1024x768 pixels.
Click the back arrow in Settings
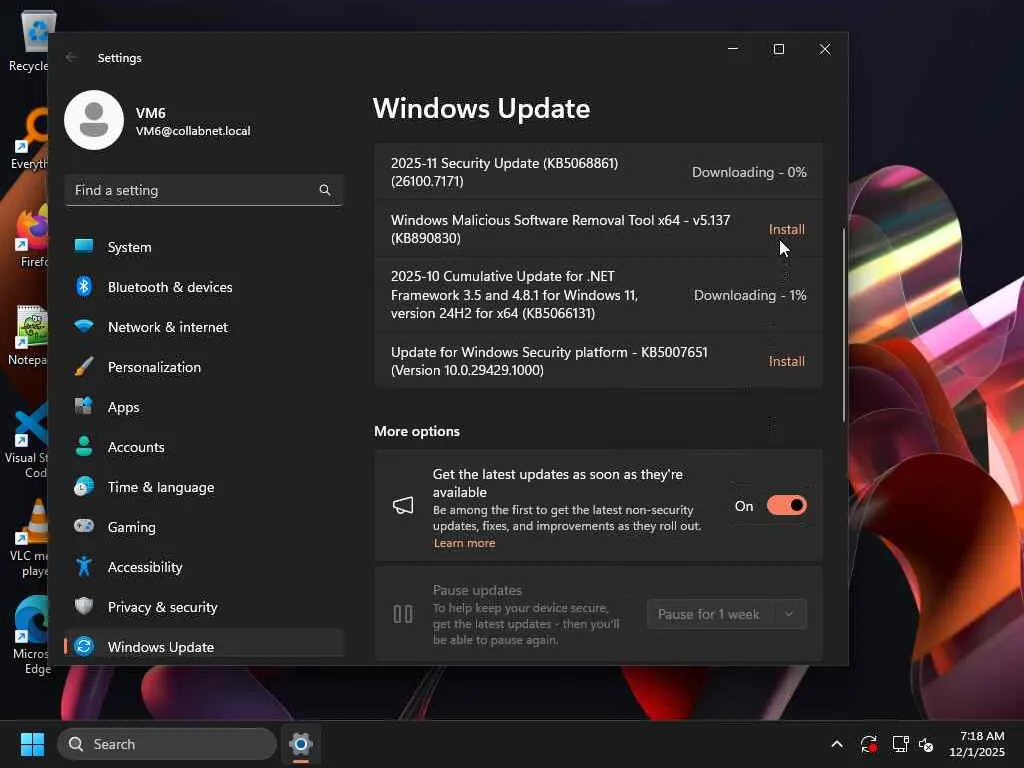click(71, 57)
